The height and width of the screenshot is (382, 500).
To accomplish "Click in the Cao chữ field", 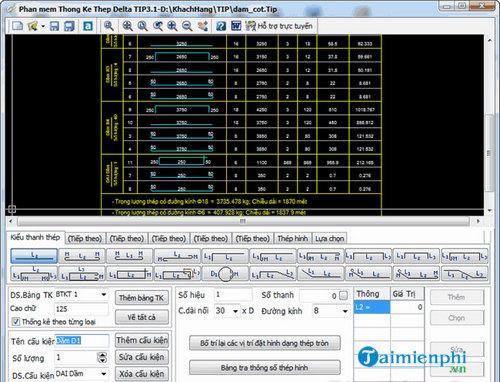I will point(81,309).
